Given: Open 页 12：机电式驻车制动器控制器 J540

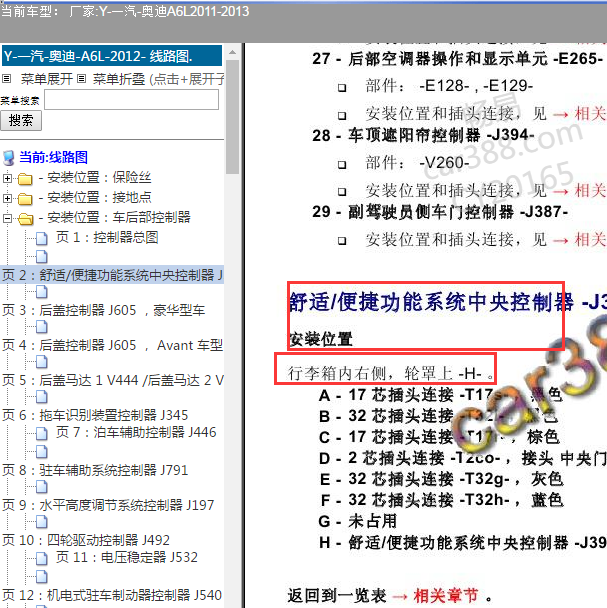Looking at the screenshot, I should point(112,595).
